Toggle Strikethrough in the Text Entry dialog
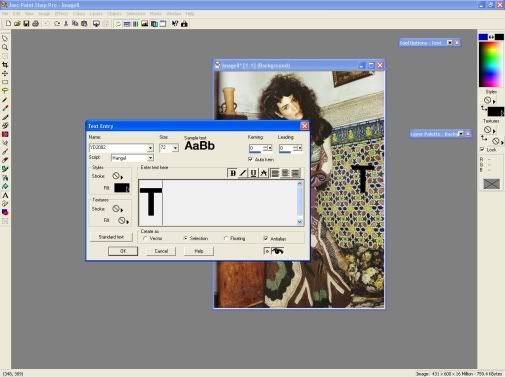The width and height of the screenshot is (505, 377). point(264,173)
